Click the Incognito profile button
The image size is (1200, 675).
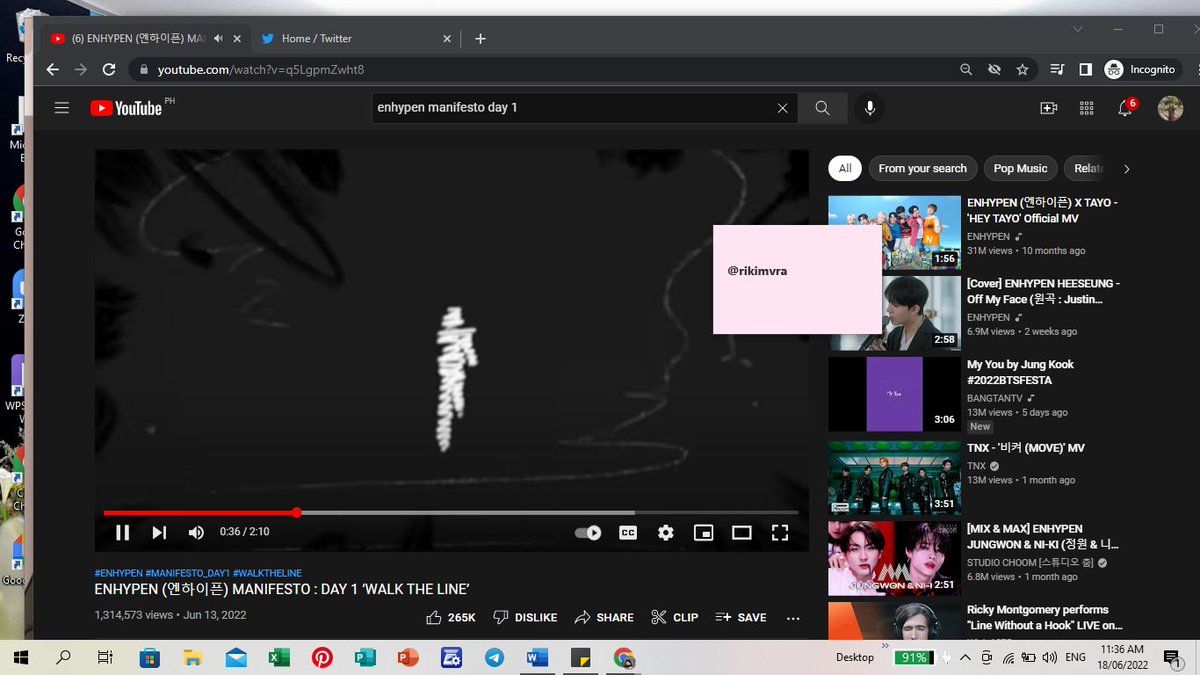coord(1141,70)
